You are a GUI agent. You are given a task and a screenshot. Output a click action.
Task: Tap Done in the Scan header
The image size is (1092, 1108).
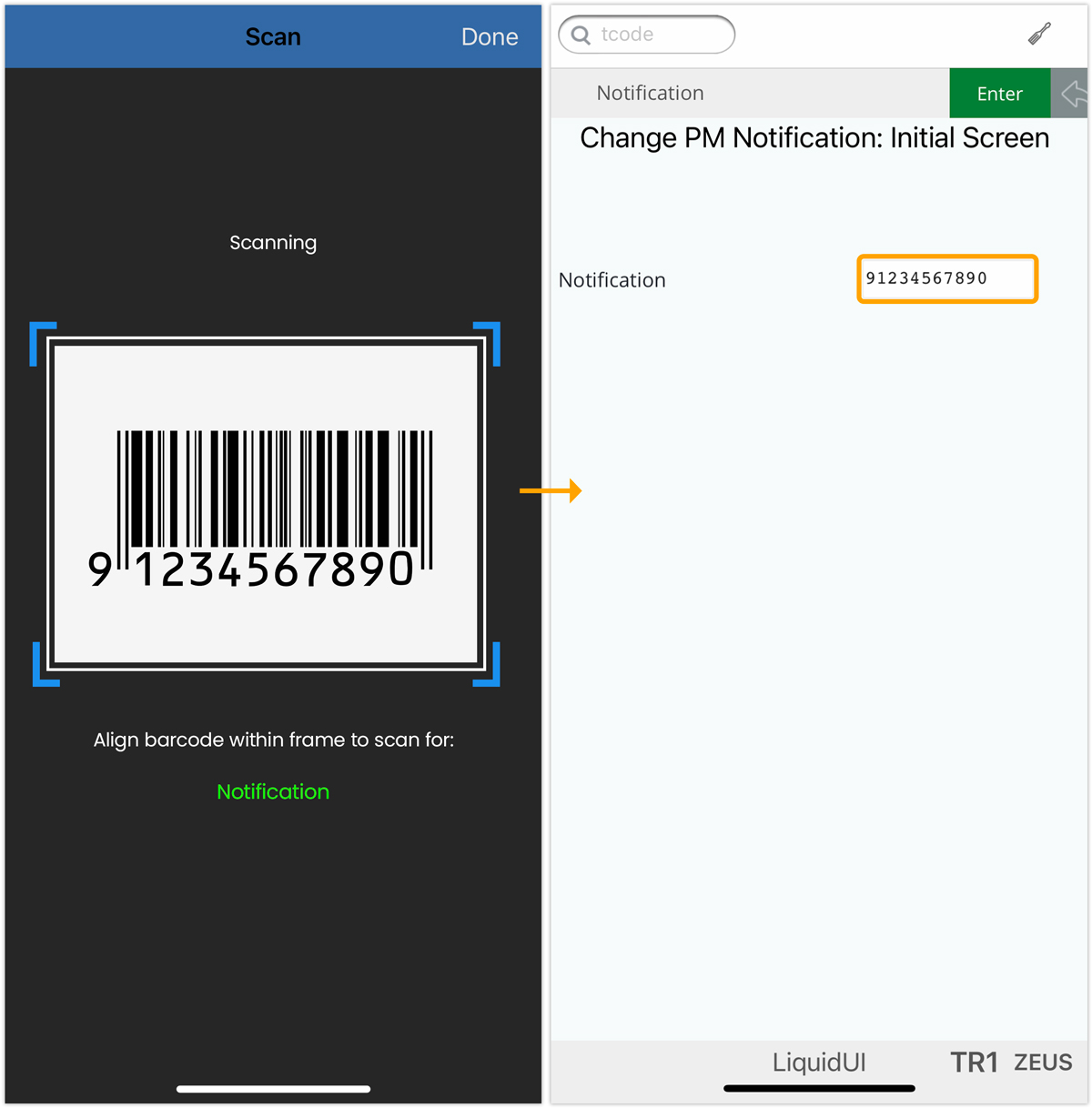490,37
